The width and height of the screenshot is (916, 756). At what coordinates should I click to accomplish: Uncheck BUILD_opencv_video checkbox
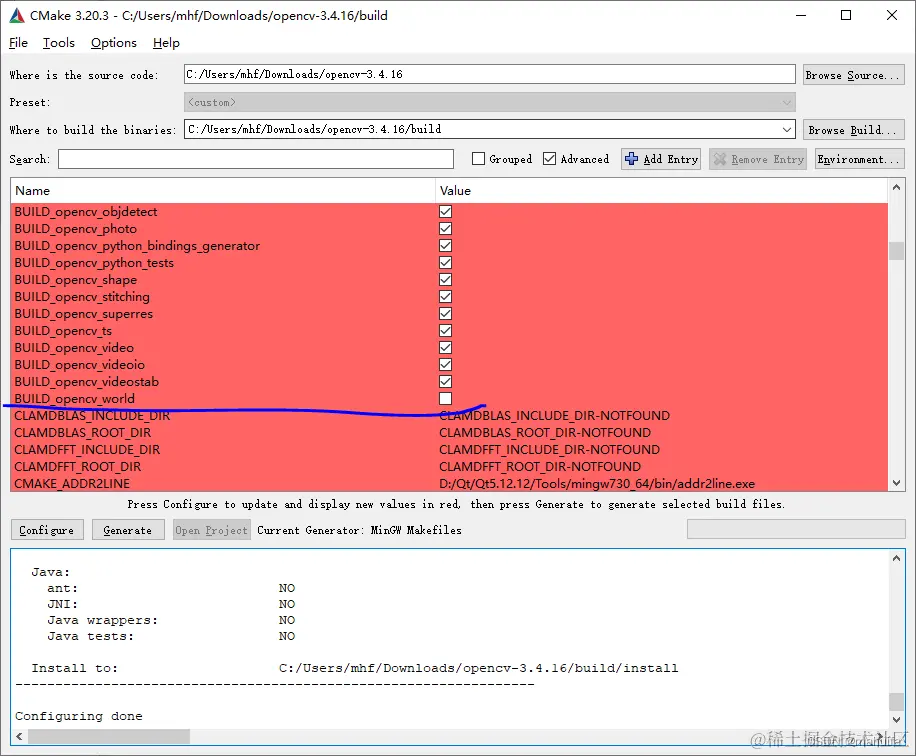(445, 347)
